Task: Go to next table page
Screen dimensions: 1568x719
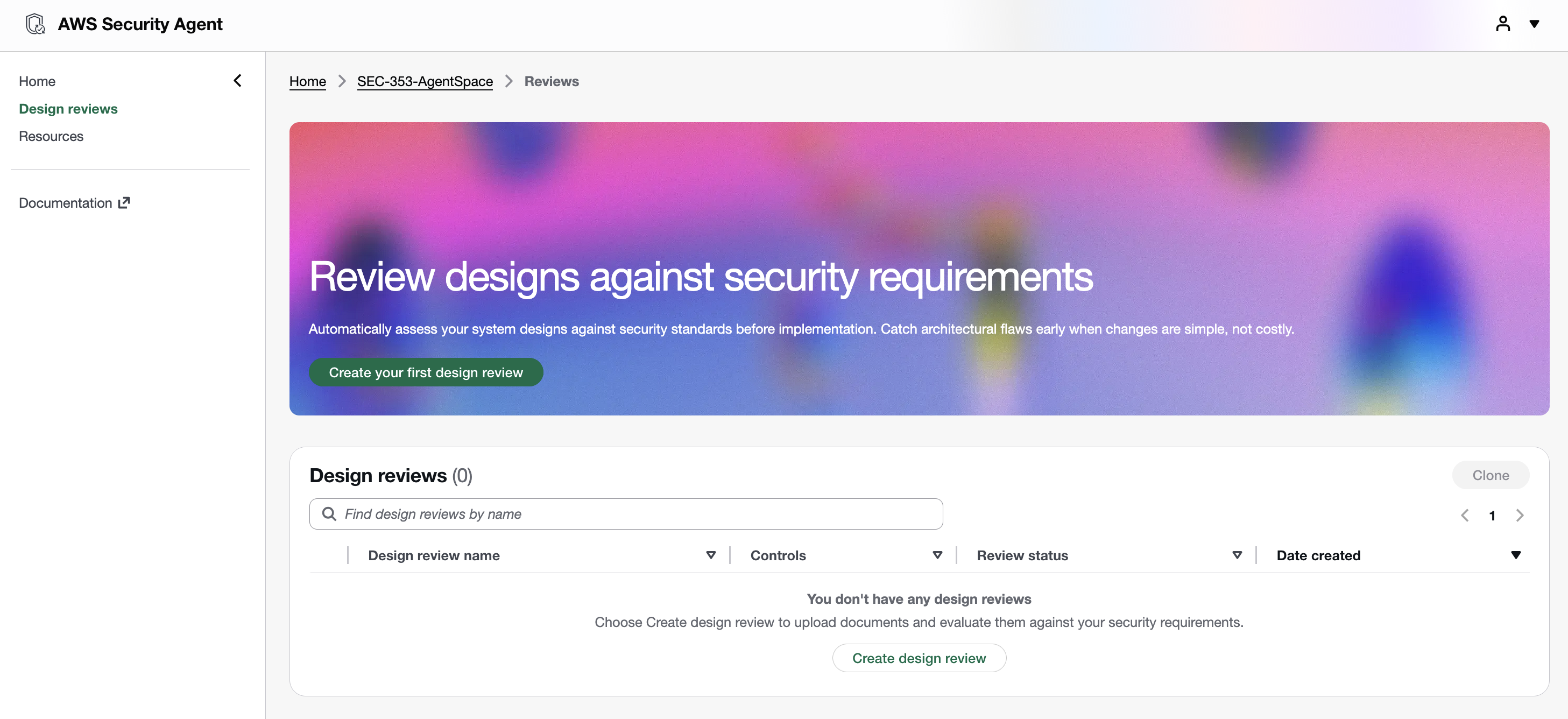Action: pos(1520,515)
